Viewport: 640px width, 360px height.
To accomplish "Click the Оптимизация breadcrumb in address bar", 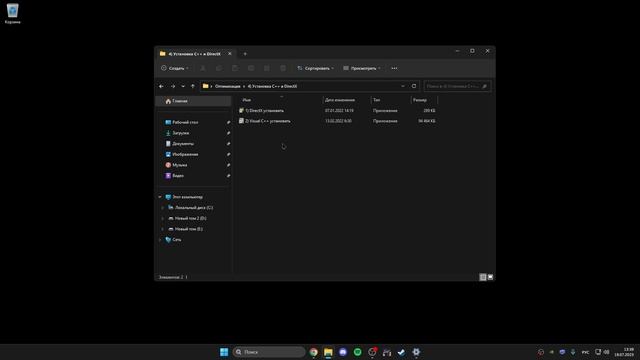I will coord(228,86).
